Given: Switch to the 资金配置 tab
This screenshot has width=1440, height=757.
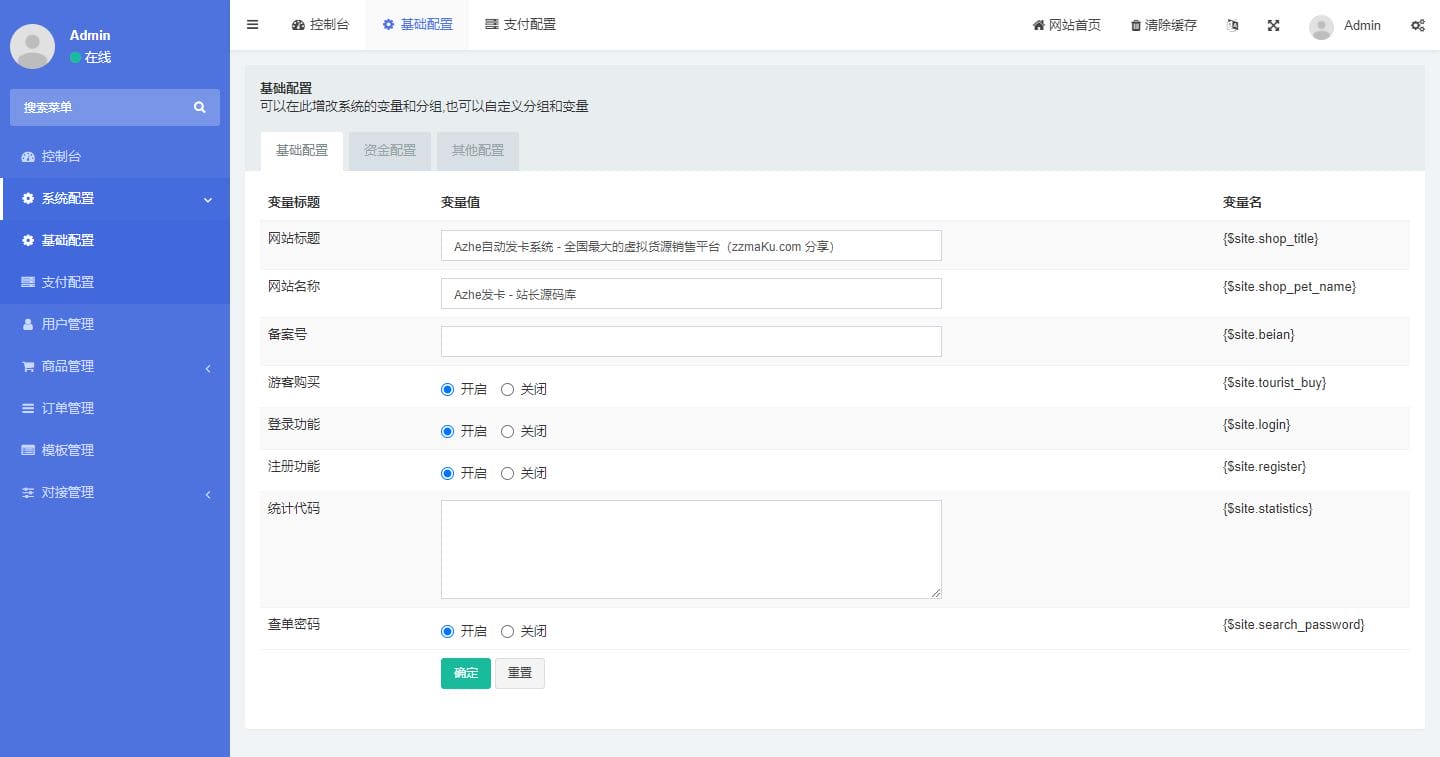Looking at the screenshot, I should coord(389,150).
